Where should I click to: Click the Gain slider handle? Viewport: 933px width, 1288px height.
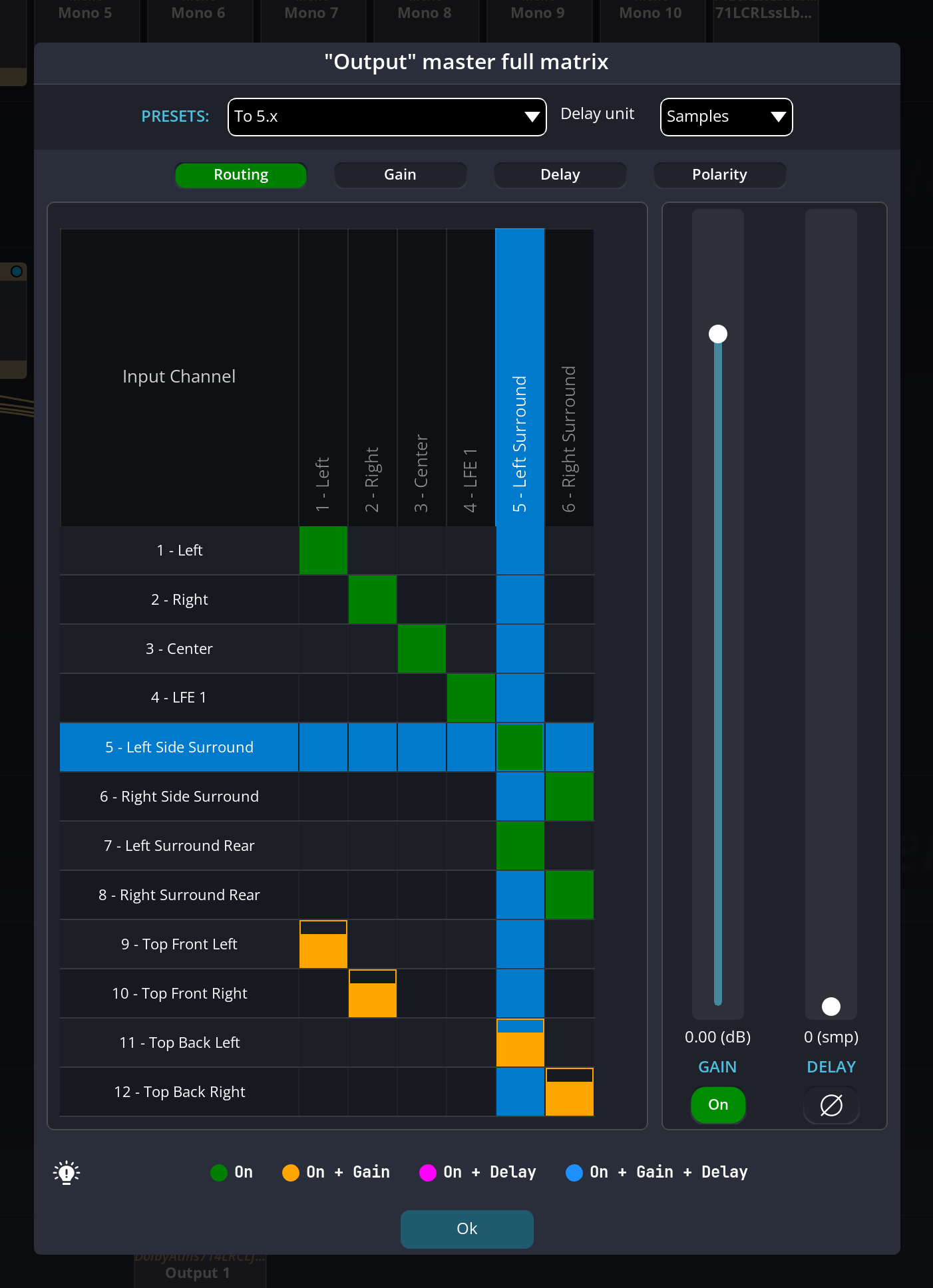718,334
